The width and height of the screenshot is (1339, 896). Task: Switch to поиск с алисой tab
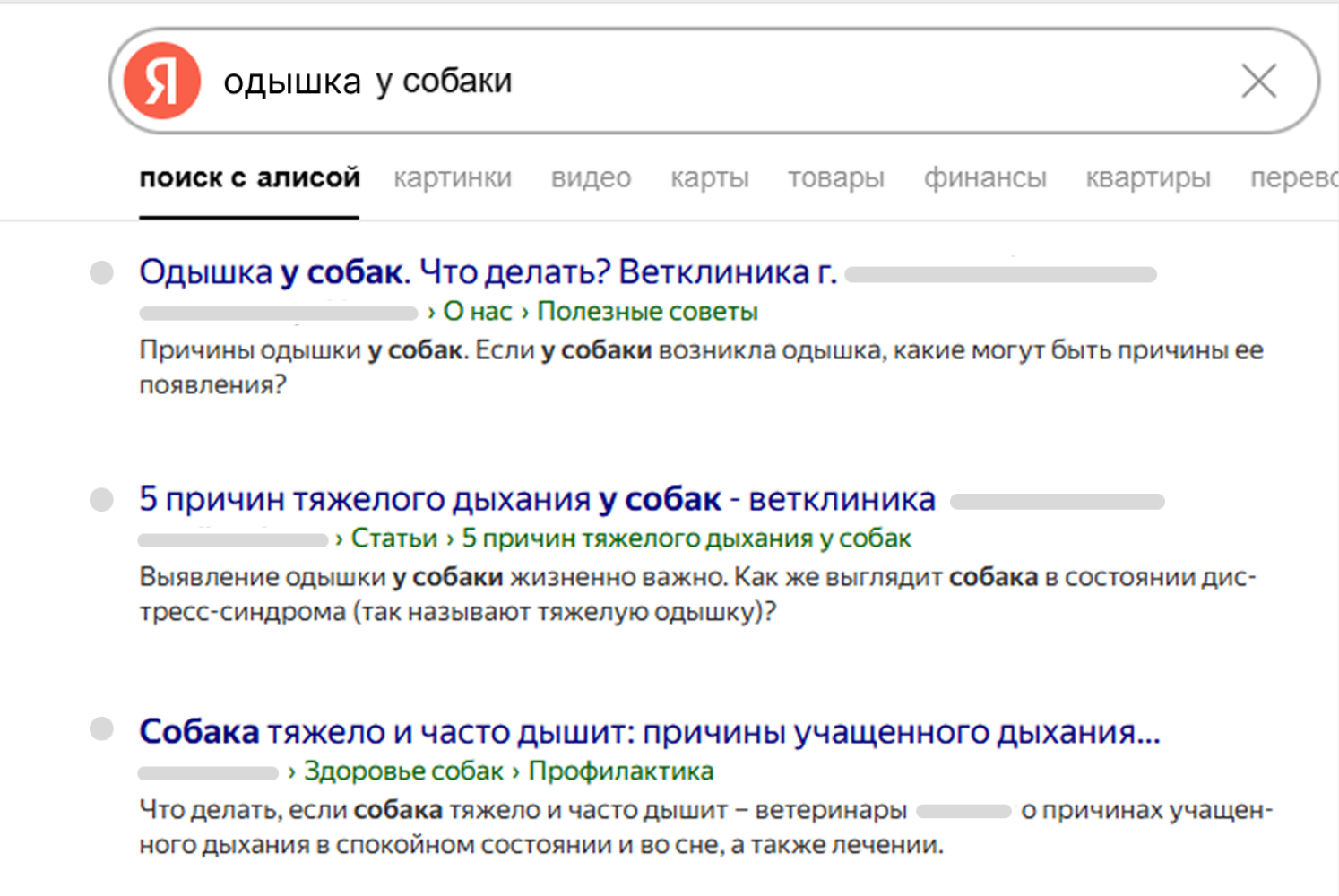(x=249, y=177)
